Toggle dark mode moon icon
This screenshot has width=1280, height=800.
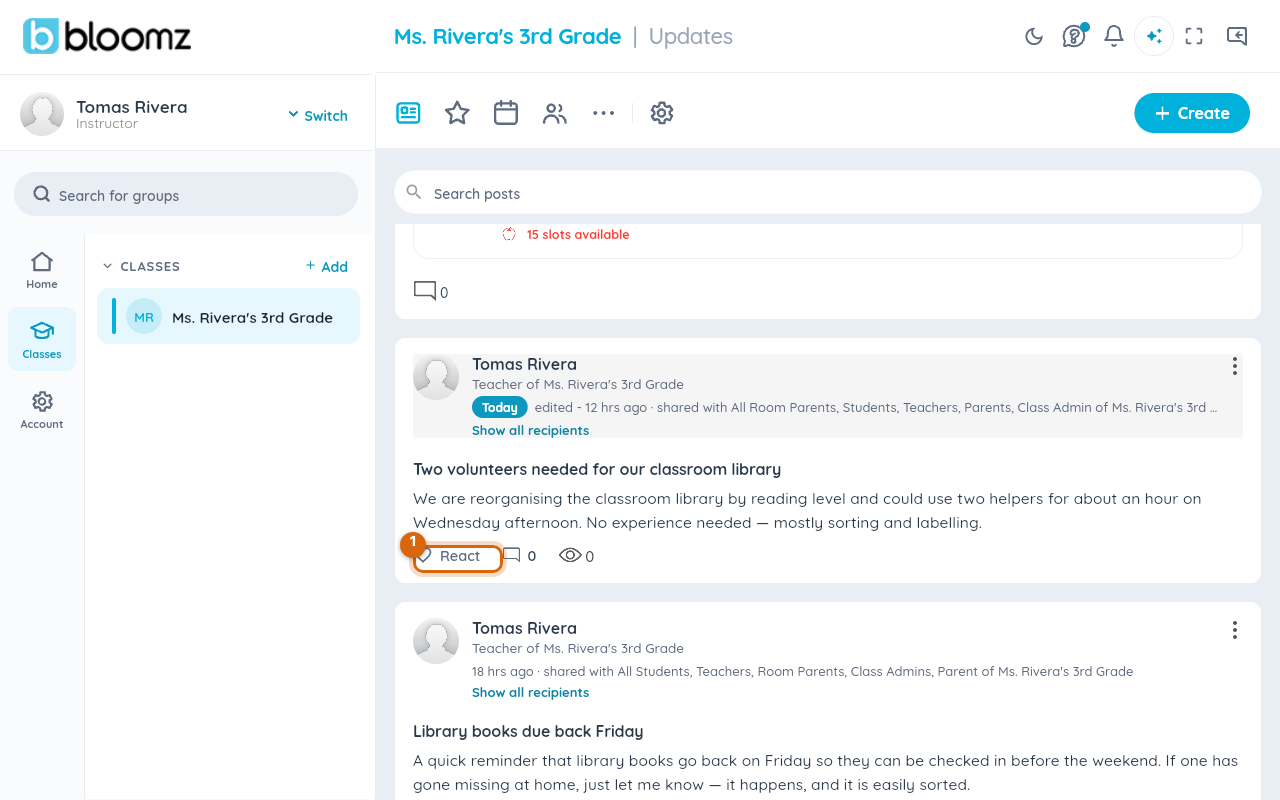coord(1034,36)
